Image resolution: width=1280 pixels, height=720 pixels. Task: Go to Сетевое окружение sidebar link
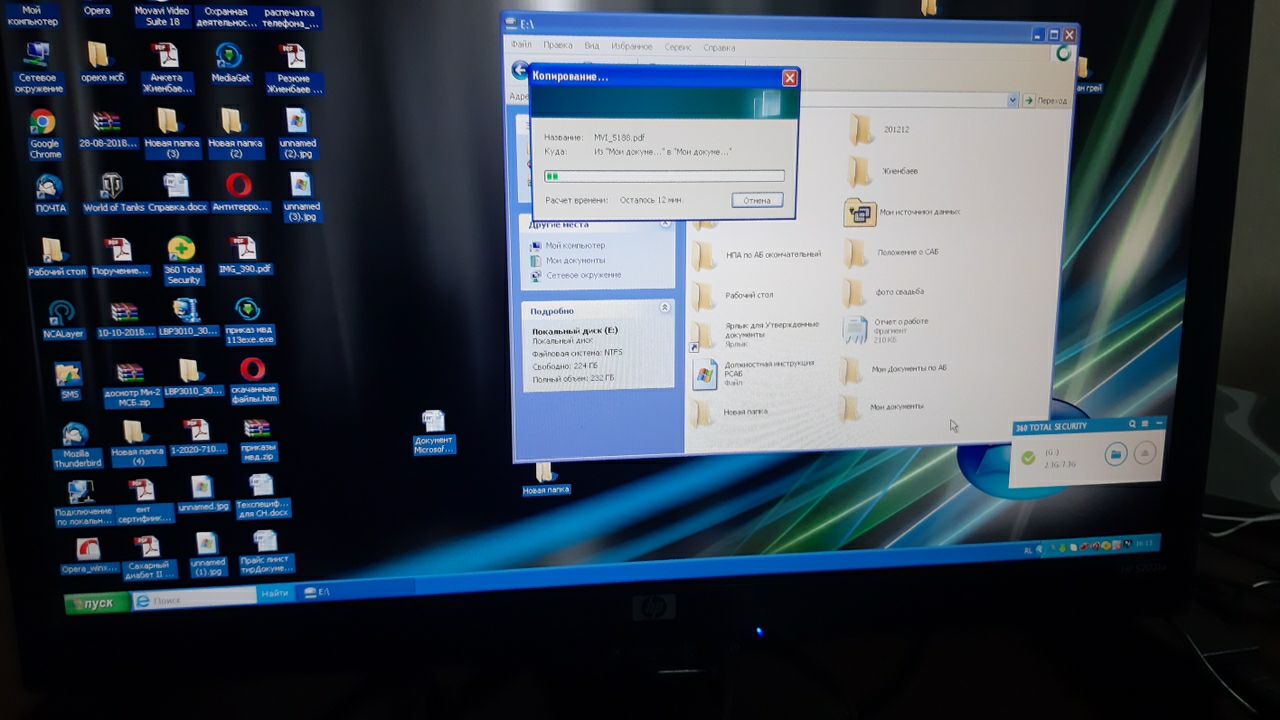[576, 275]
